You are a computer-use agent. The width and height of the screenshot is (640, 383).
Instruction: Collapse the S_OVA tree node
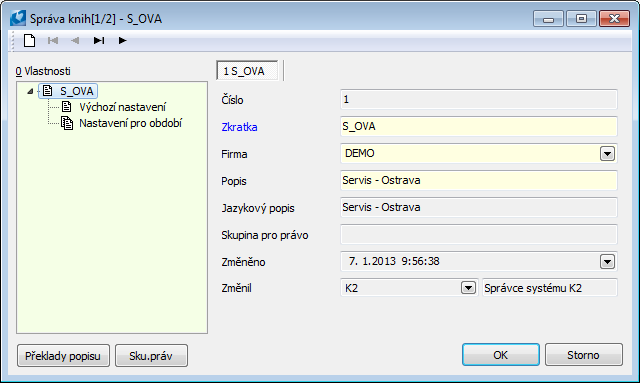coord(30,91)
